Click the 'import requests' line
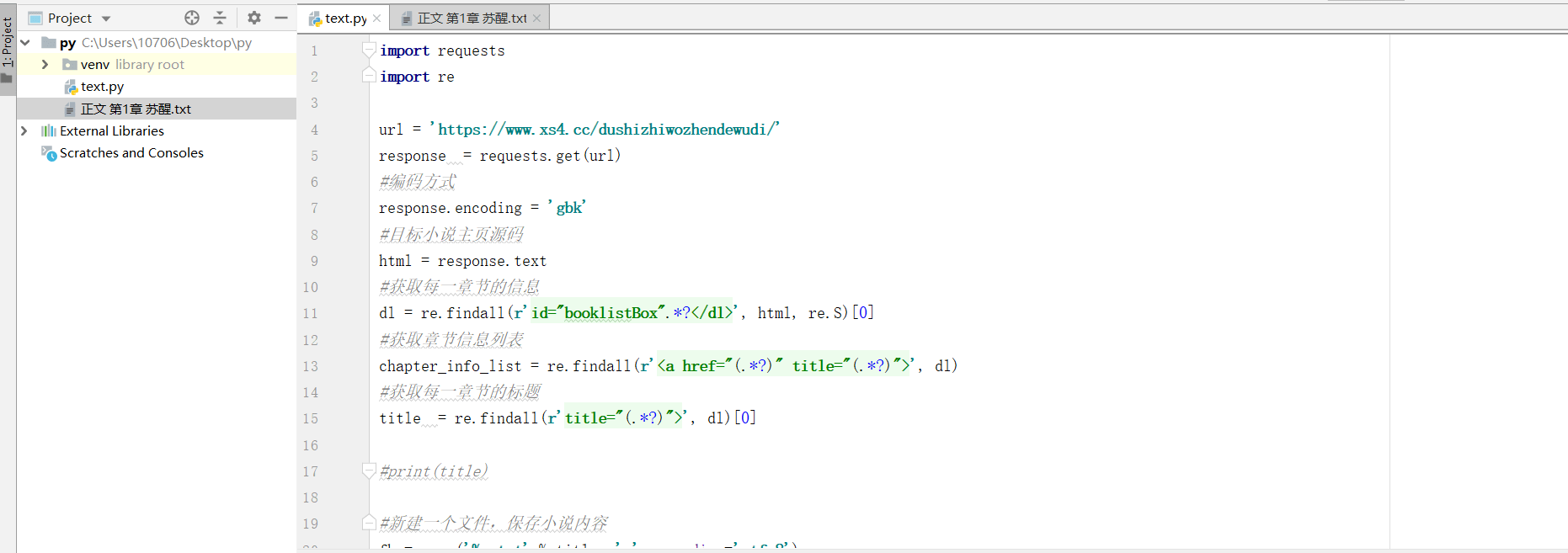 click(x=442, y=51)
